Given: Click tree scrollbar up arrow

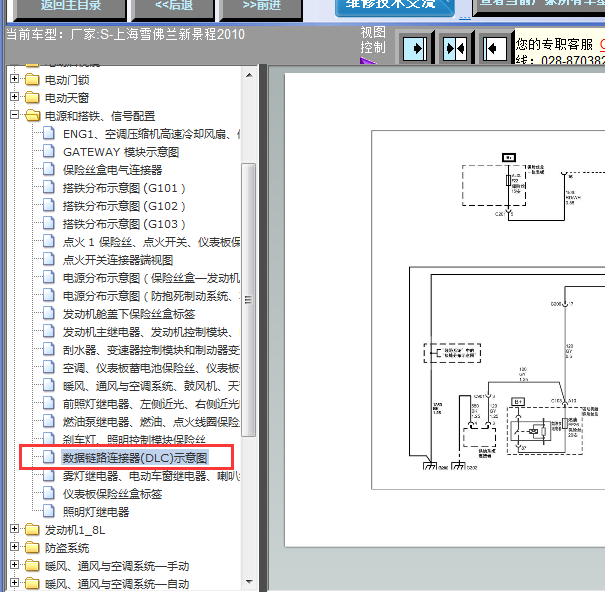Looking at the screenshot, I should 249,75.
